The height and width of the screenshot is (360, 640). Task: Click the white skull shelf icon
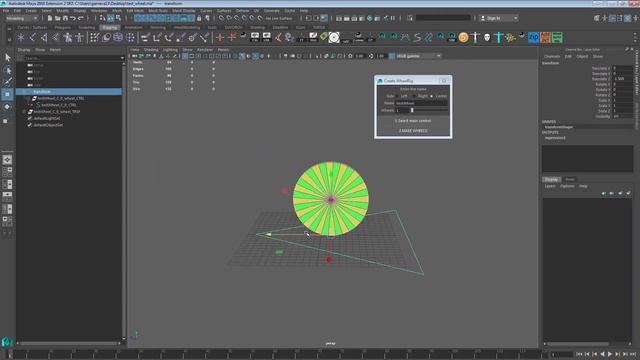point(487,38)
